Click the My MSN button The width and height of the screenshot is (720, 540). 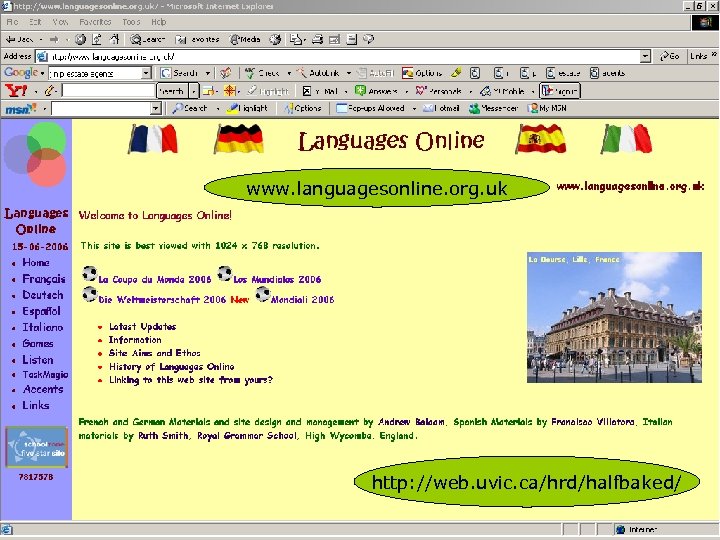click(547, 108)
